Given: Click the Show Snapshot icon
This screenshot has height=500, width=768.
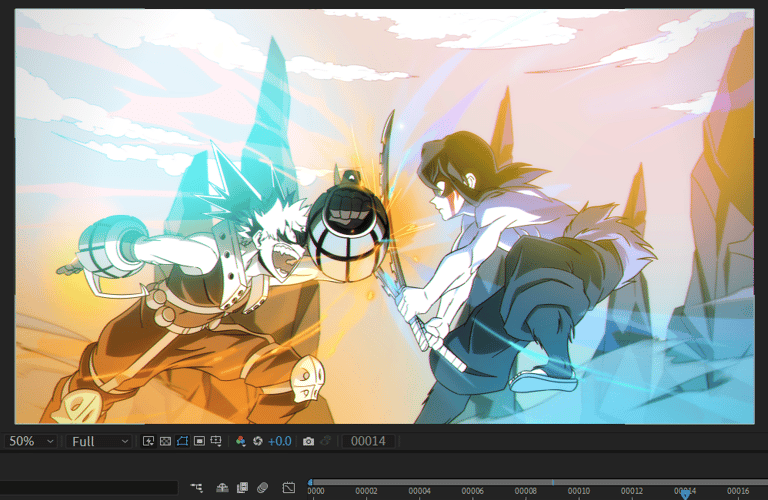Looking at the screenshot, I should [x=325, y=441].
